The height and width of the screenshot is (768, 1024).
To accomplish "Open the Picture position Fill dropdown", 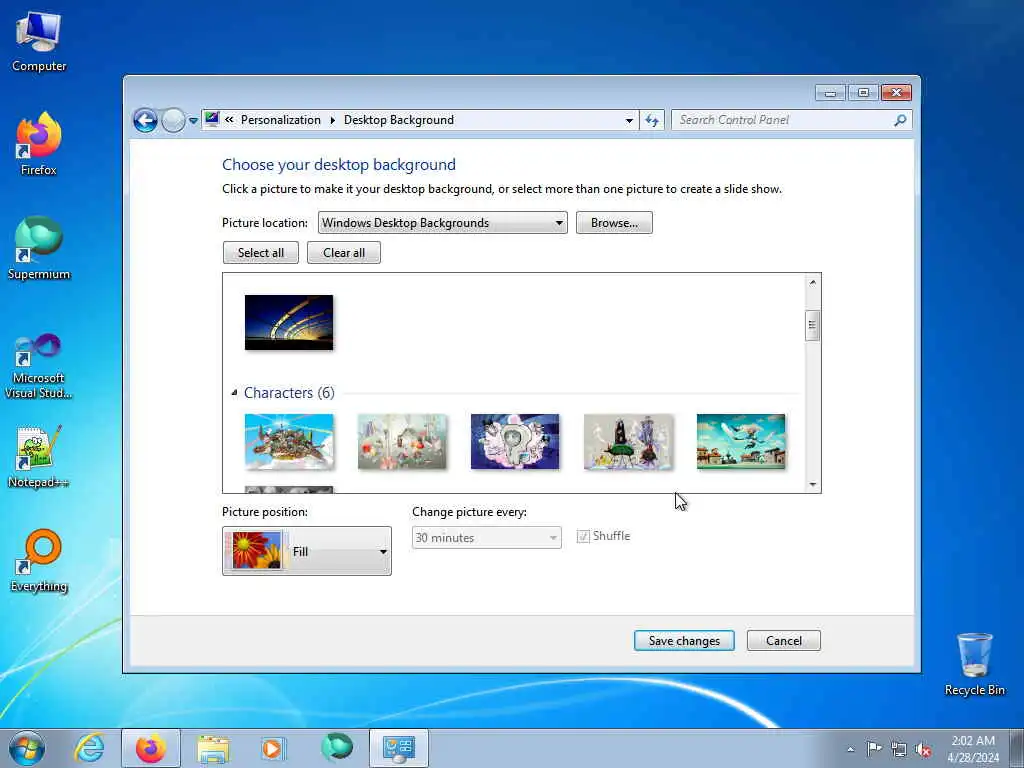I will point(307,551).
